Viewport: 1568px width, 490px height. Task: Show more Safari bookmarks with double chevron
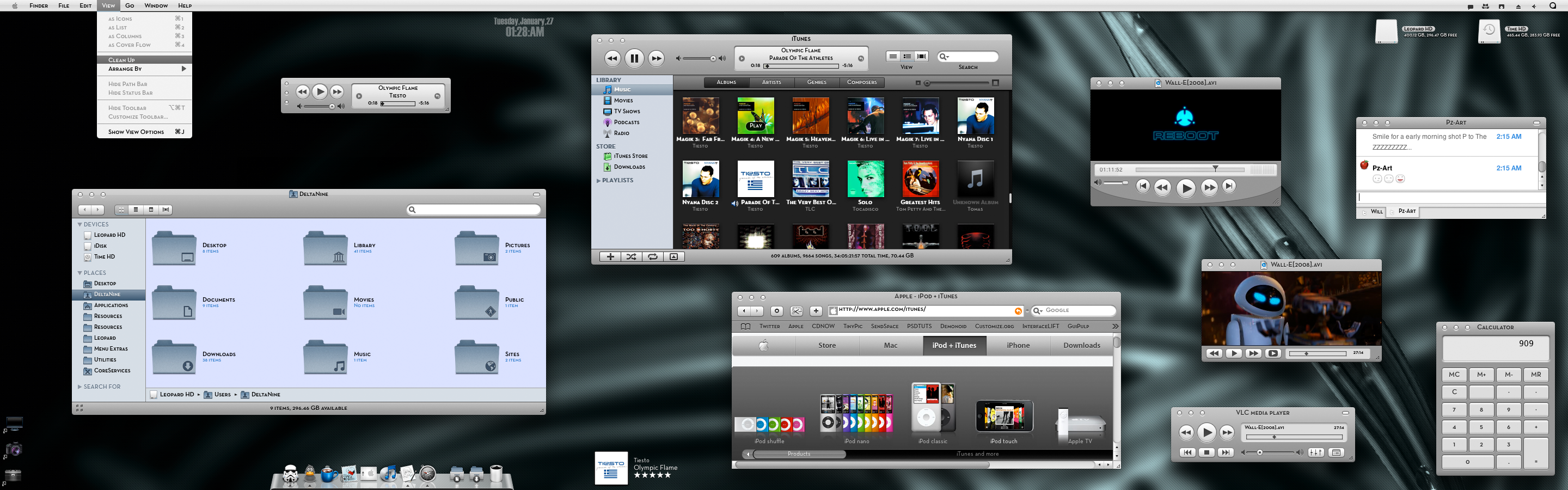pyautogui.click(x=1115, y=326)
